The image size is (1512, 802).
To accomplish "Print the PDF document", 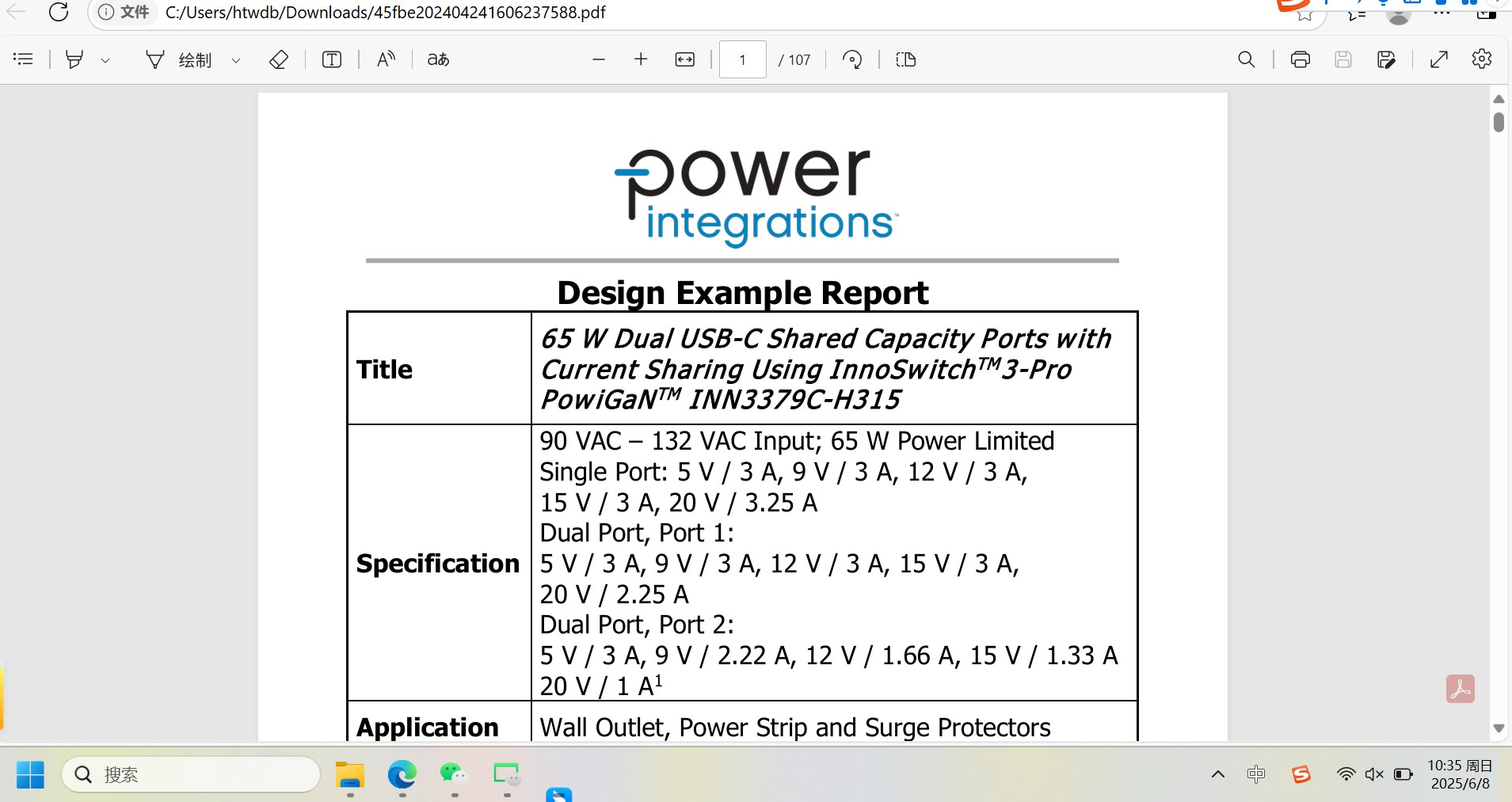I will (1301, 59).
